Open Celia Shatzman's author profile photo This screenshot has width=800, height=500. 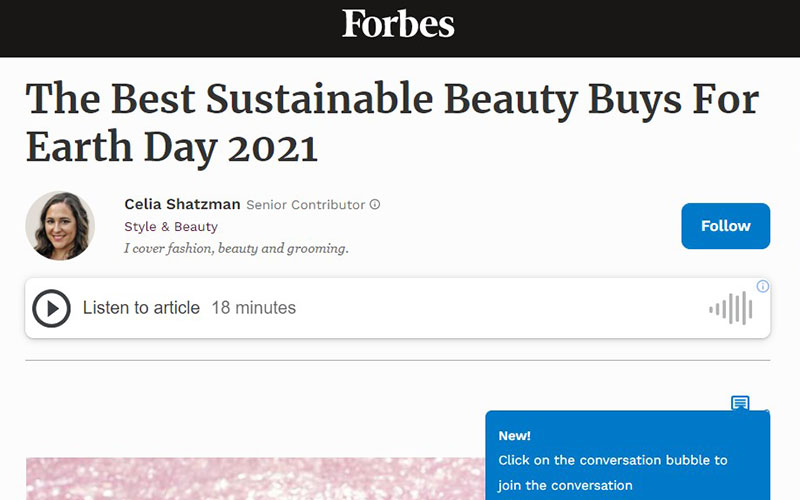[x=60, y=226]
